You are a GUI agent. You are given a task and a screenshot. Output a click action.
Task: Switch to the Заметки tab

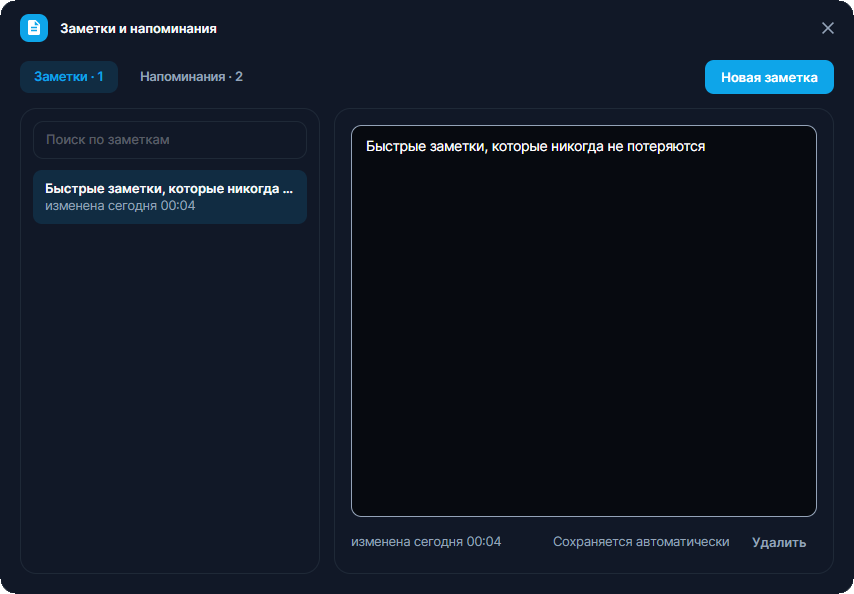coord(69,77)
